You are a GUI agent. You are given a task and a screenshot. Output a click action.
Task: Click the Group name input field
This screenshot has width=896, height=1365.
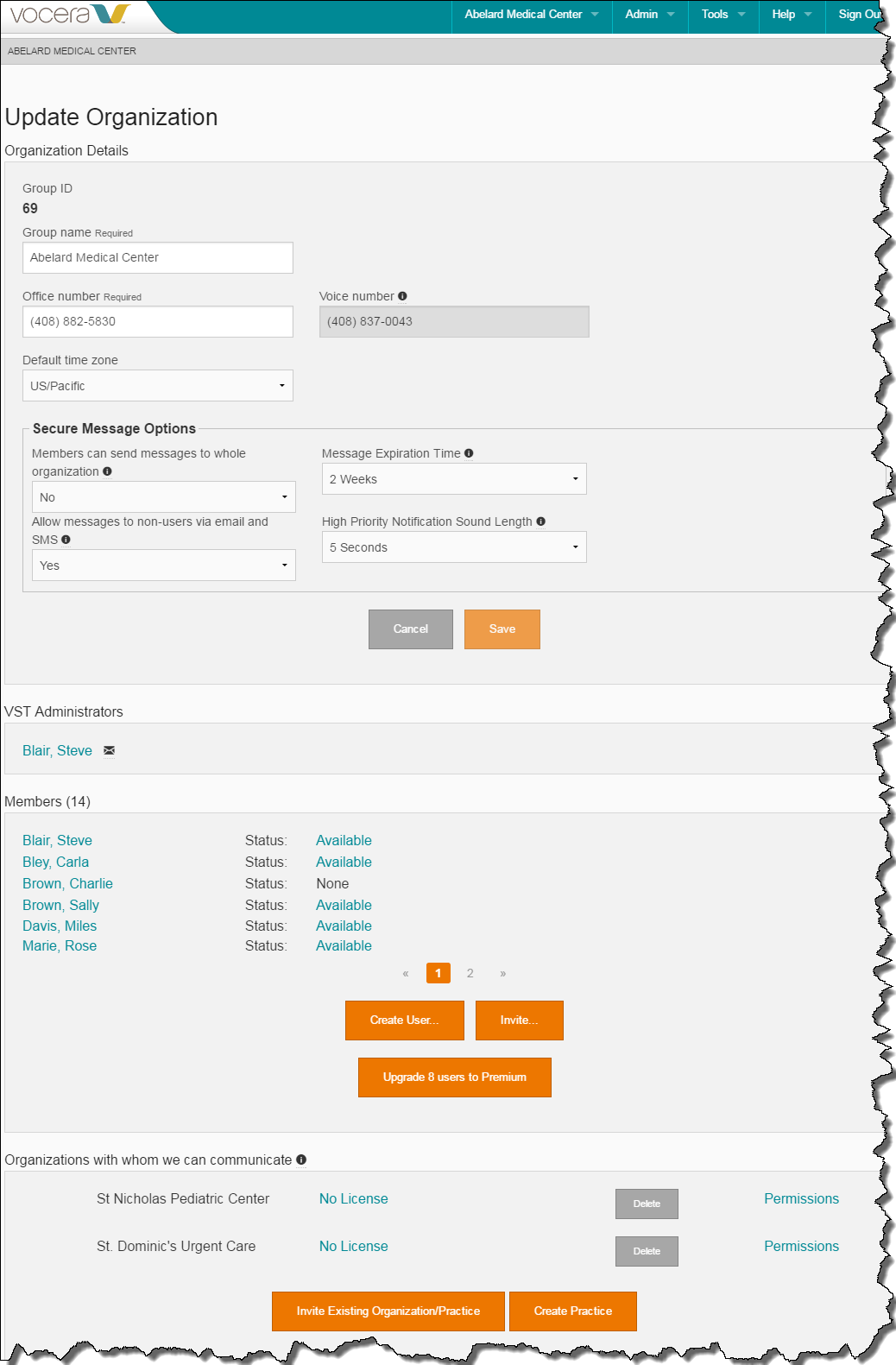pos(158,257)
